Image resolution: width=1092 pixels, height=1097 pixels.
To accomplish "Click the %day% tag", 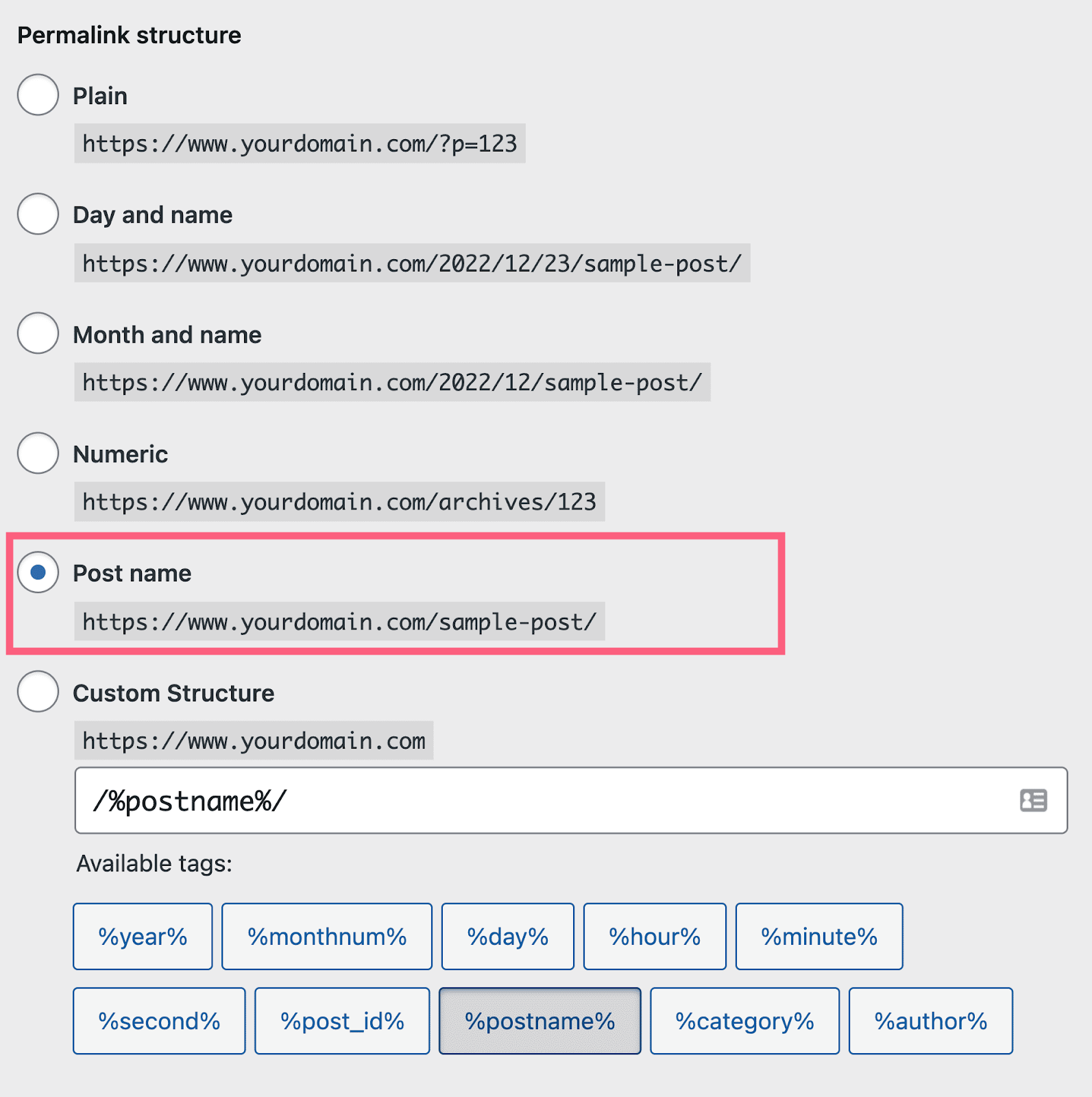I will click(x=507, y=937).
